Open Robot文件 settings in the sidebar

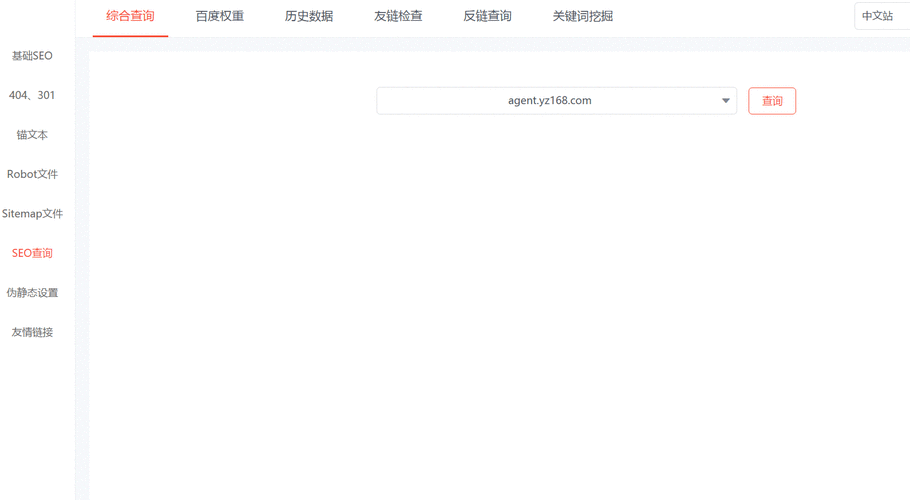coord(32,174)
